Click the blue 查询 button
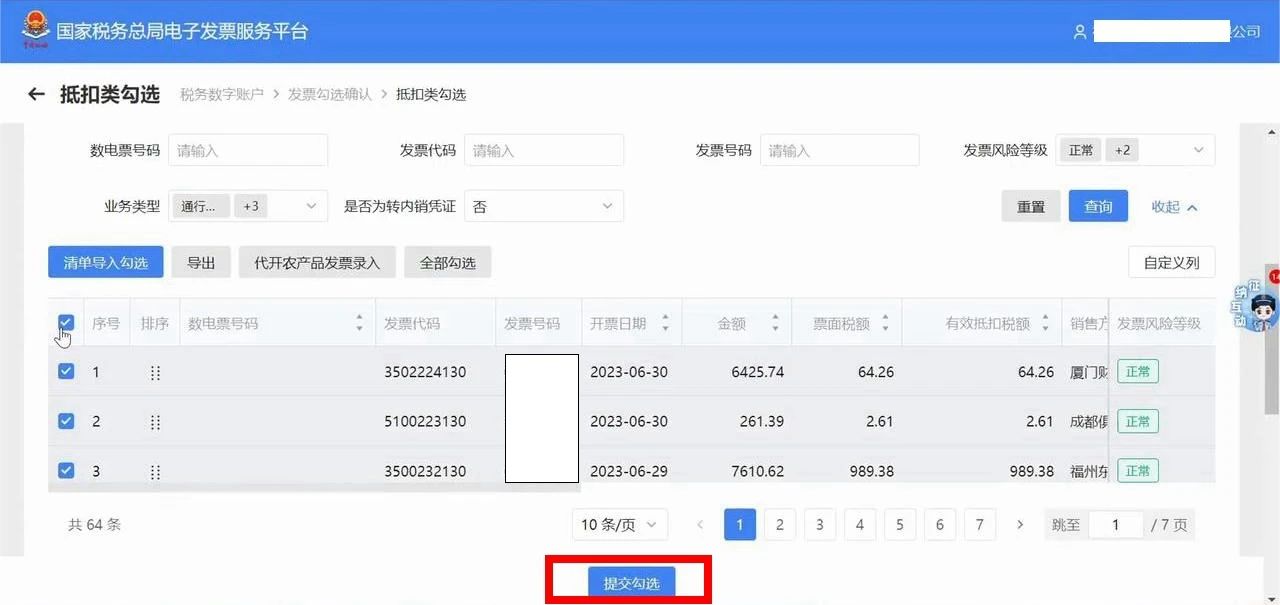Image resolution: width=1280 pixels, height=605 pixels. coord(1098,206)
